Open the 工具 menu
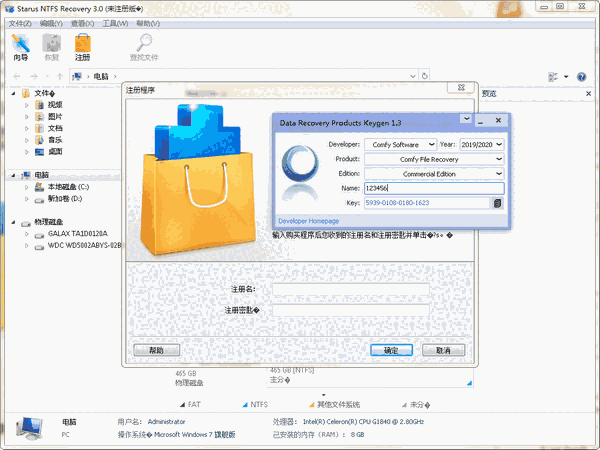The image size is (600, 450). [115, 23]
